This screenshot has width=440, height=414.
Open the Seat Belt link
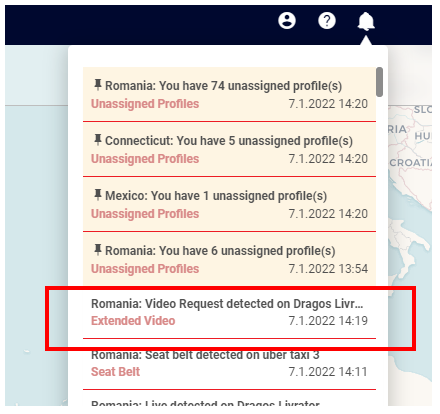[x=115, y=372]
